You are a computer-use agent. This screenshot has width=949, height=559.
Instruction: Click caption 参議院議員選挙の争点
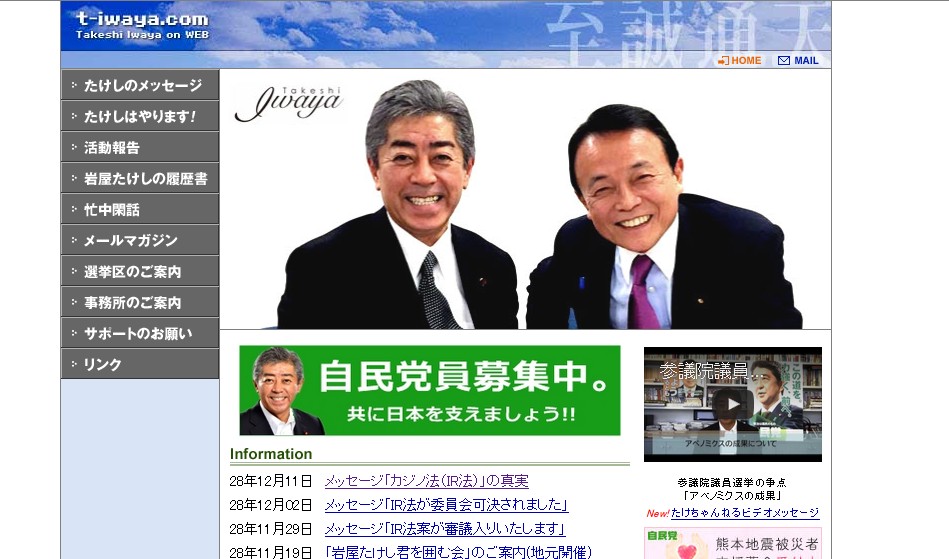[732, 482]
